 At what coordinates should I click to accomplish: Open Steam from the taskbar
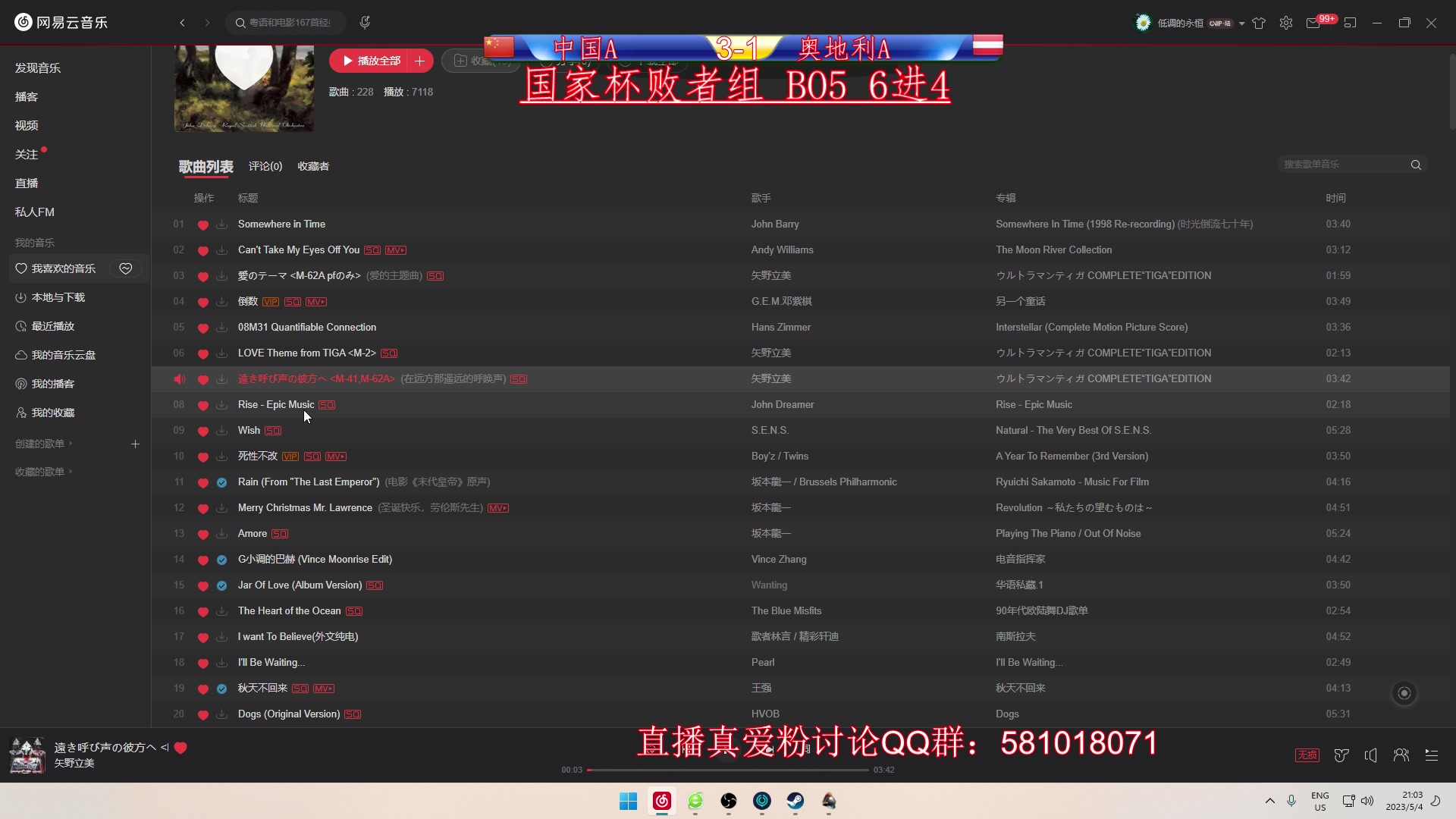[x=795, y=801]
